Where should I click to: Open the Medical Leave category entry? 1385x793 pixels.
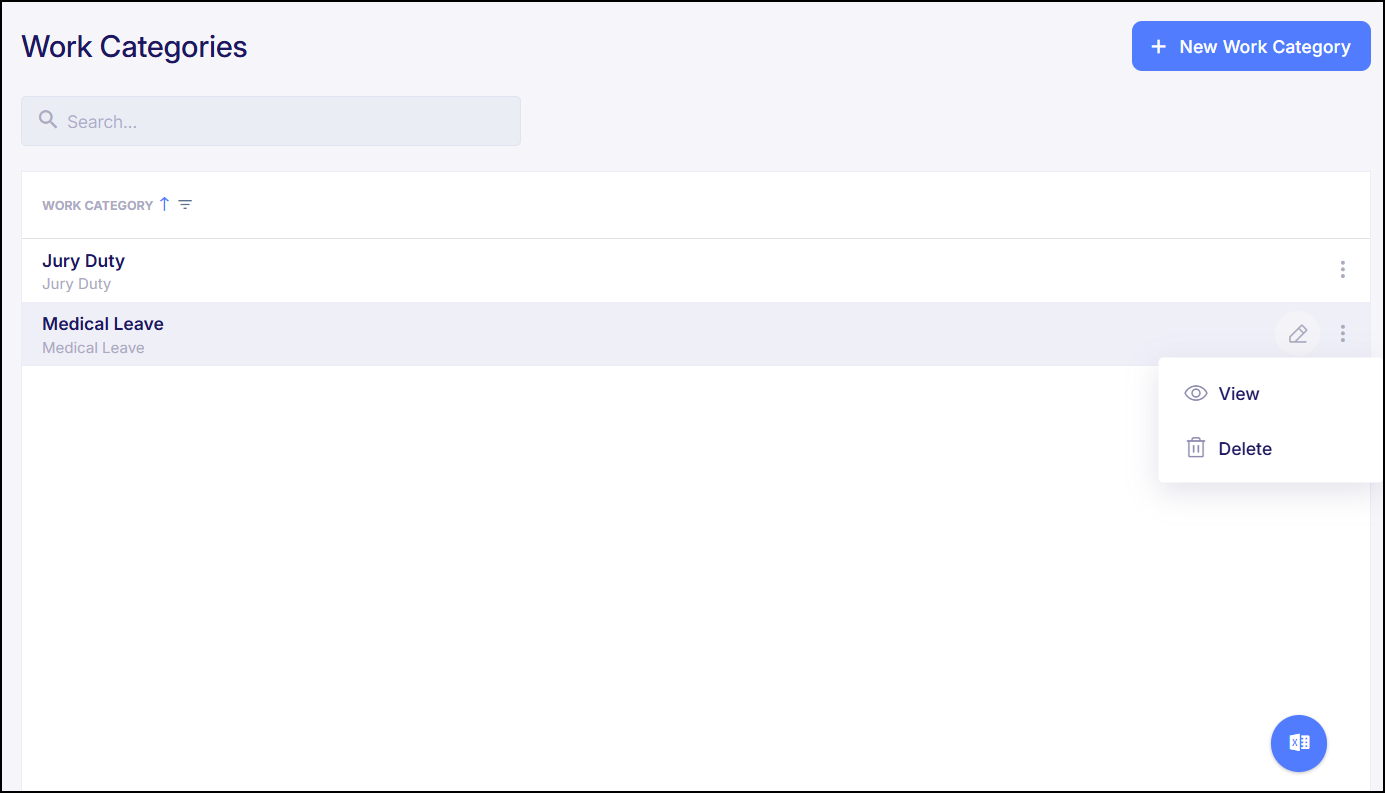103,323
